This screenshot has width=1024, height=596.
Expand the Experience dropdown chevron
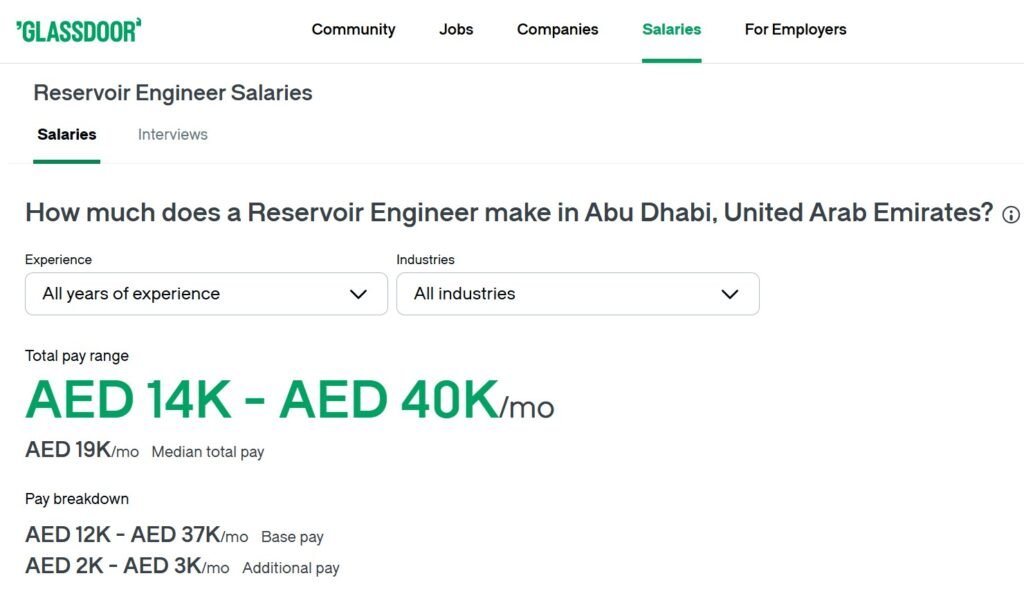358,294
